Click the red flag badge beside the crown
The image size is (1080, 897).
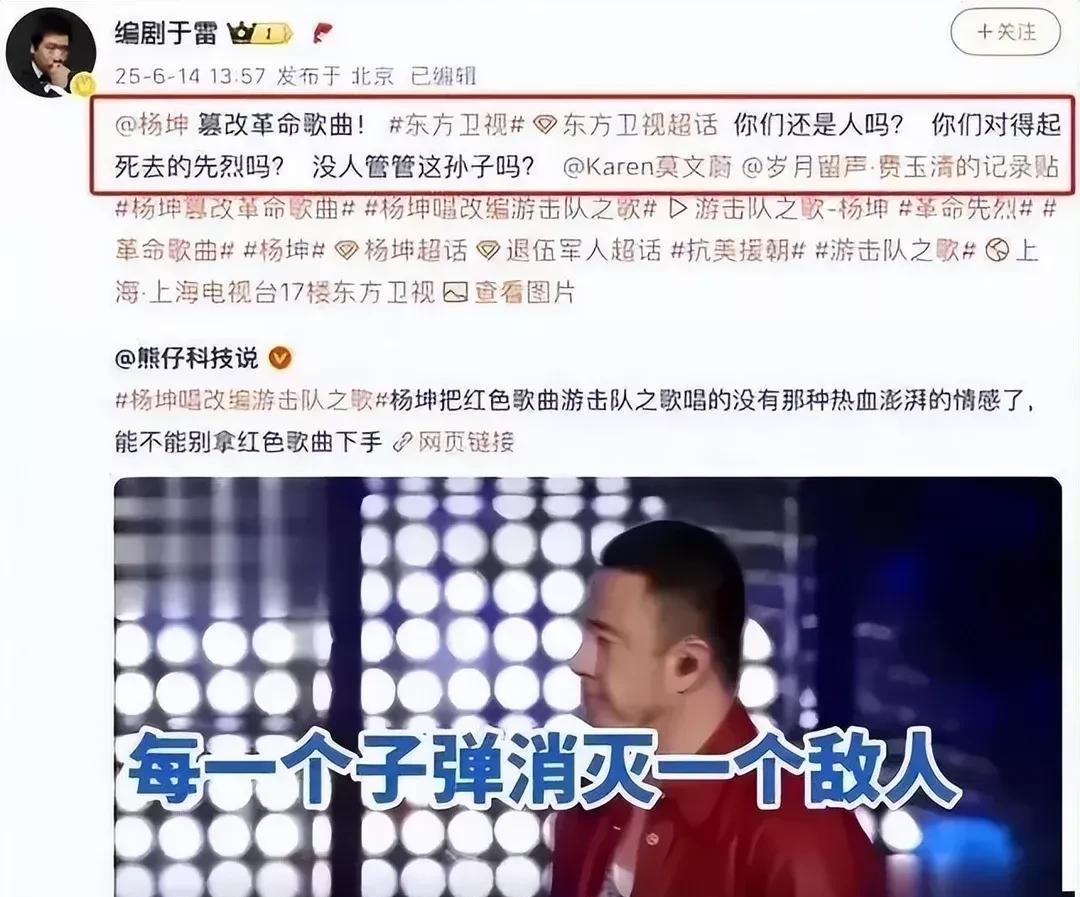[322, 32]
